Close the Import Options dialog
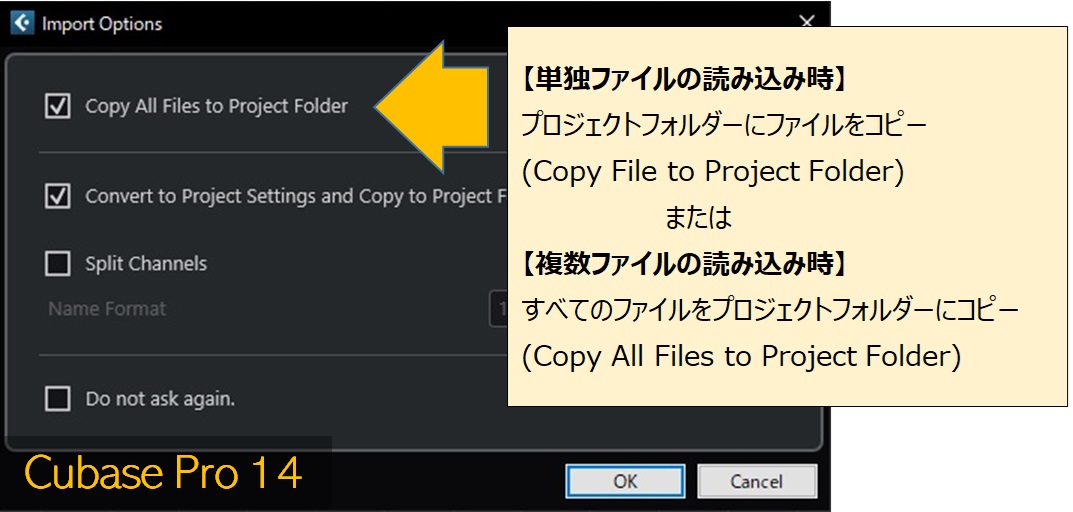1073x512 pixels. (x=807, y=21)
